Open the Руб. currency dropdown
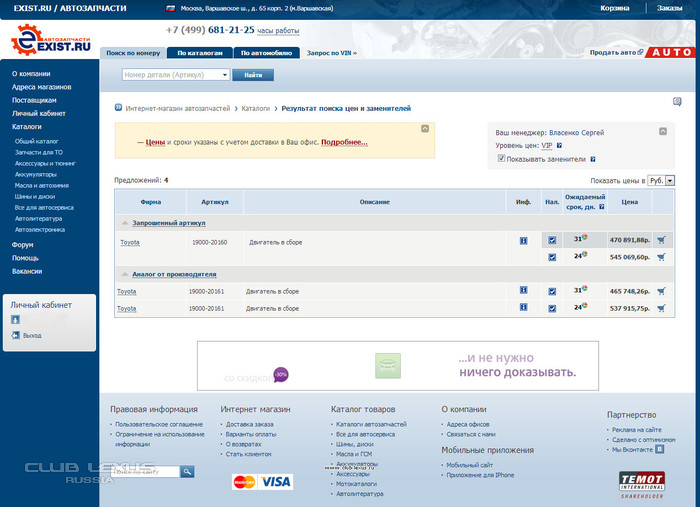700x507 pixels. (x=662, y=180)
